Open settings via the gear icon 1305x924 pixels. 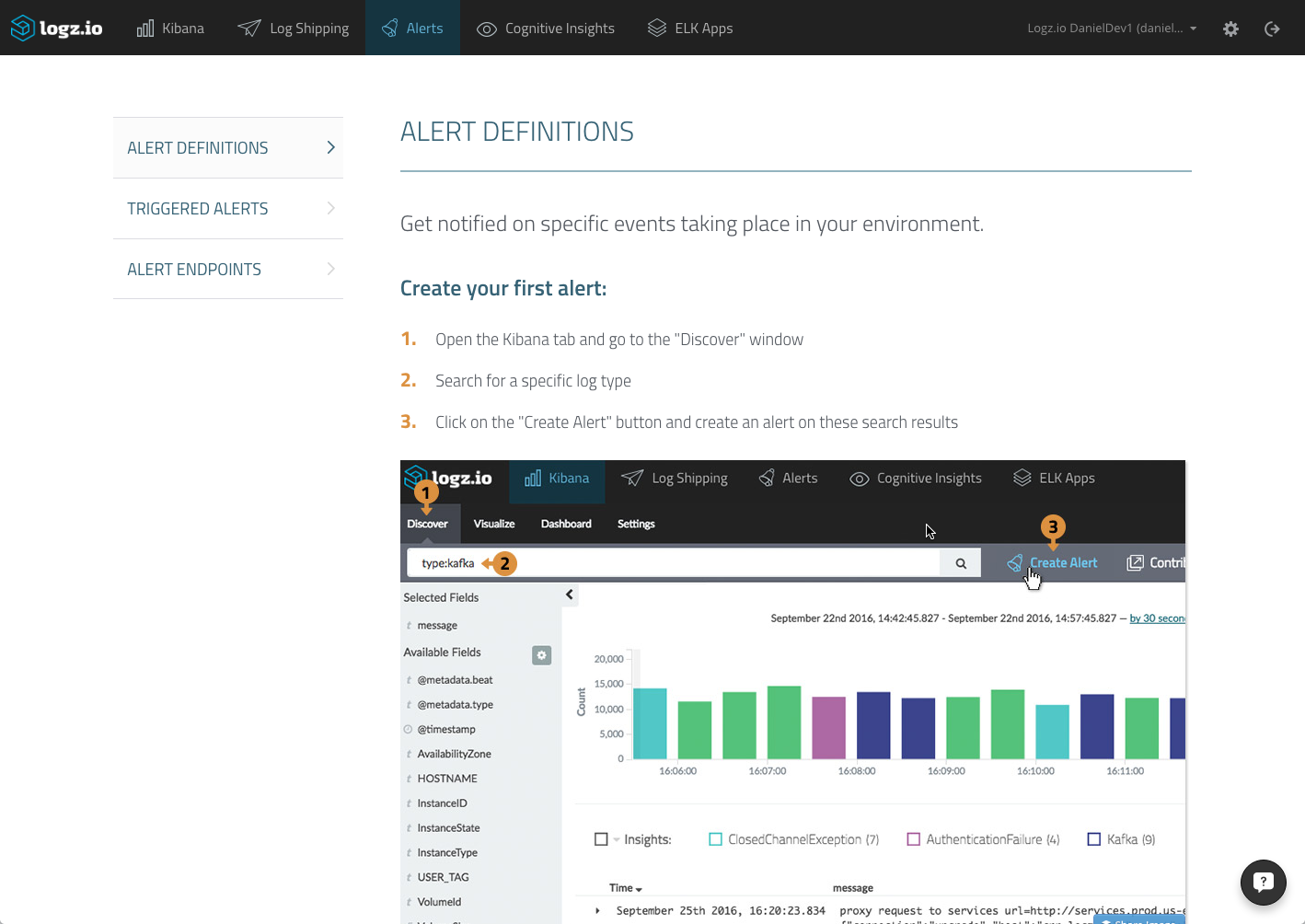point(1230,29)
